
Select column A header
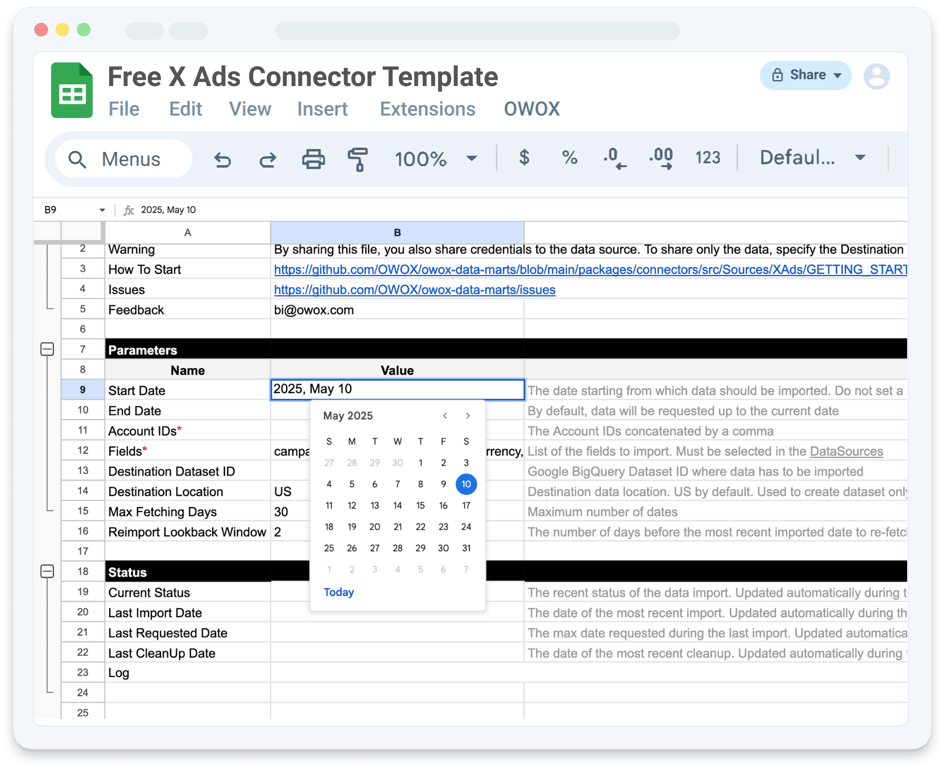click(188, 232)
